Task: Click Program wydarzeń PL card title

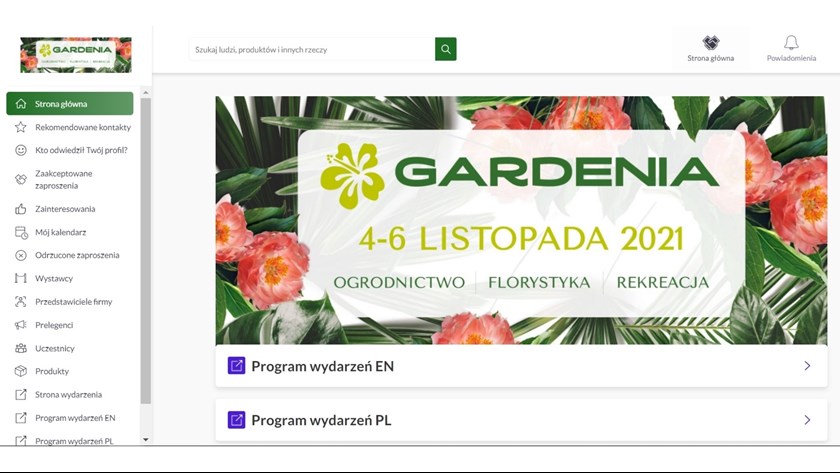Action: (321, 420)
